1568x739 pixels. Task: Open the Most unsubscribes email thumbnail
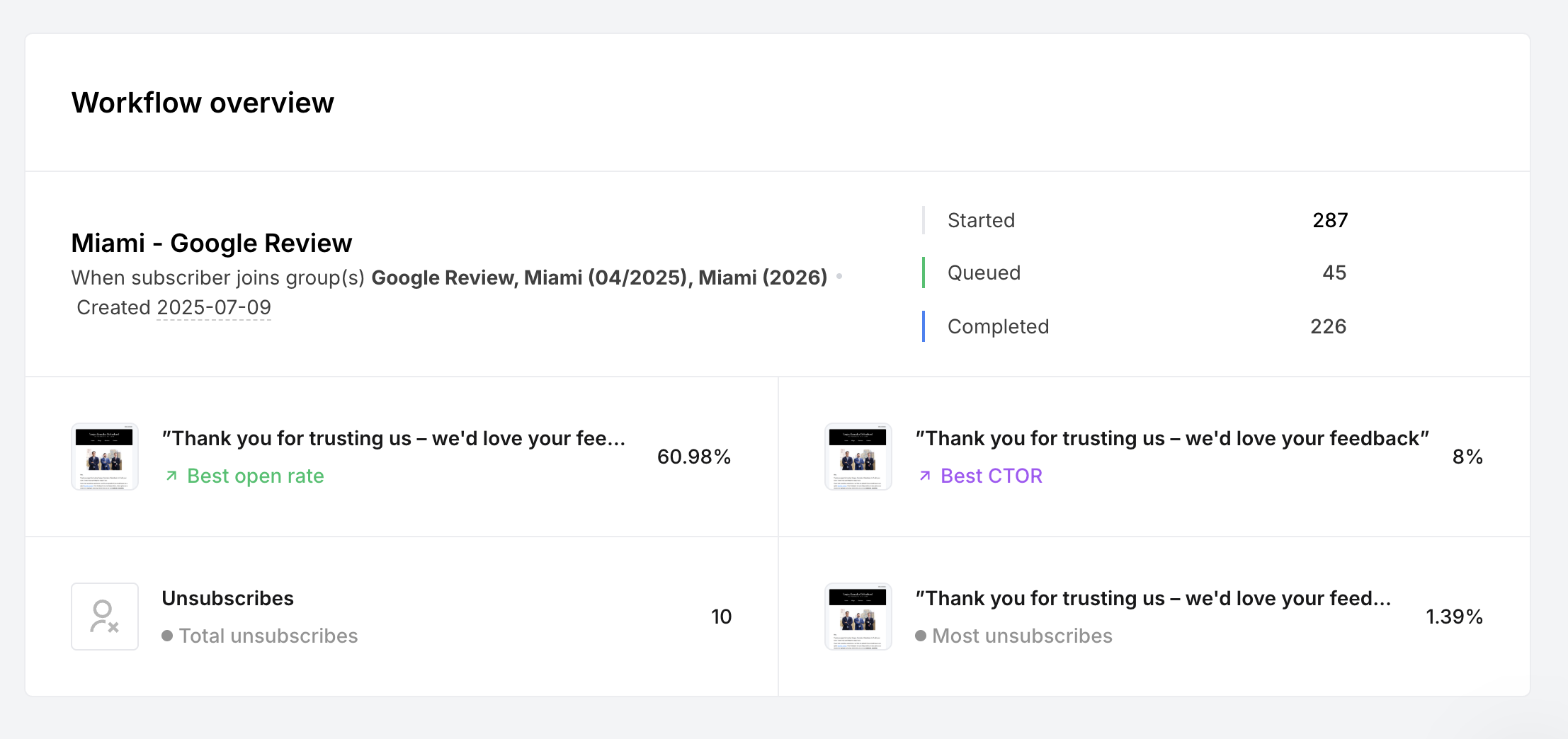[858, 617]
